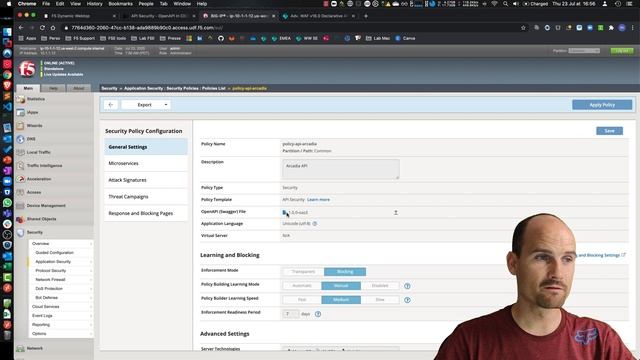
Task: Go to Chrome's home page button
Action: [x=53, y=28]
